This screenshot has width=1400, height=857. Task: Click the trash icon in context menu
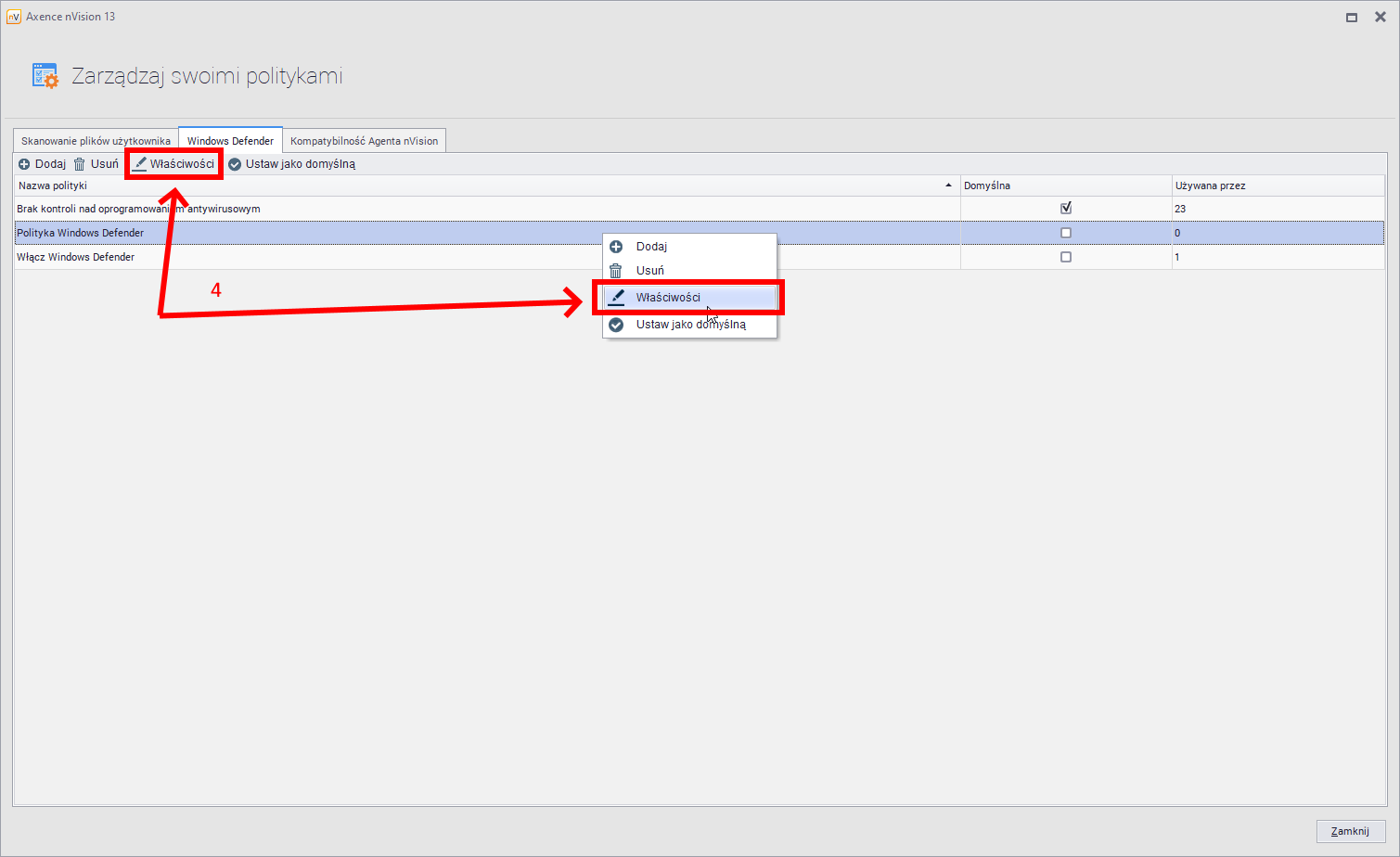[x=616, y=271]
